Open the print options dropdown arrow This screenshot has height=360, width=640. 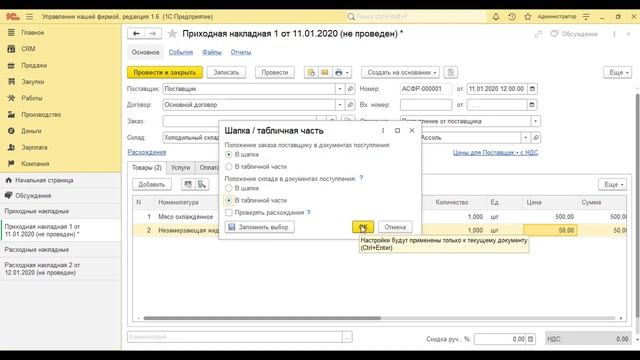(x=347, y=73)
